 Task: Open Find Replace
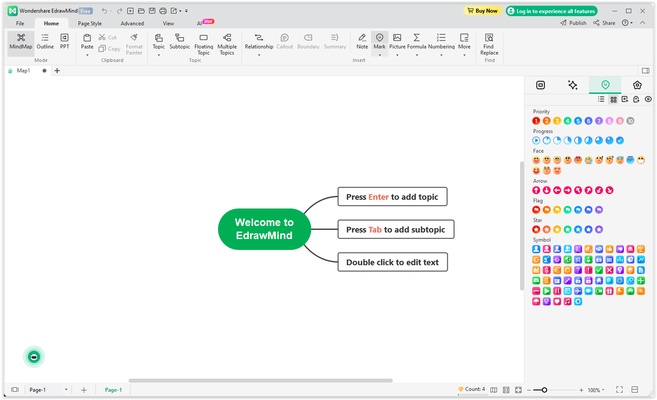[489, 44]
